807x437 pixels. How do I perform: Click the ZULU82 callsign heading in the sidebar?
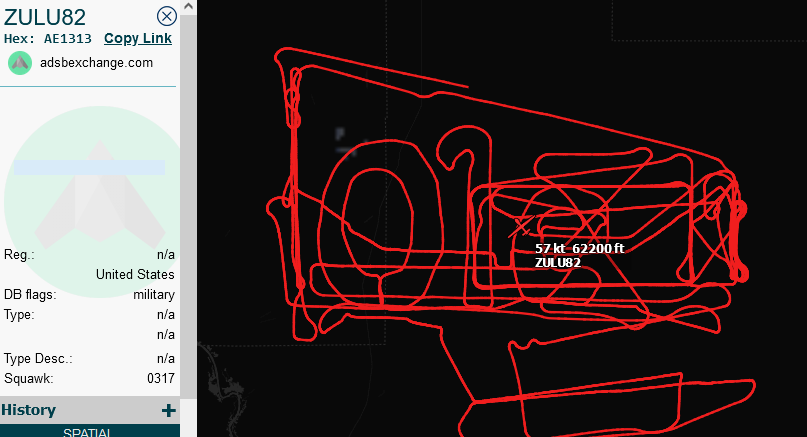(x=45, y=17)
